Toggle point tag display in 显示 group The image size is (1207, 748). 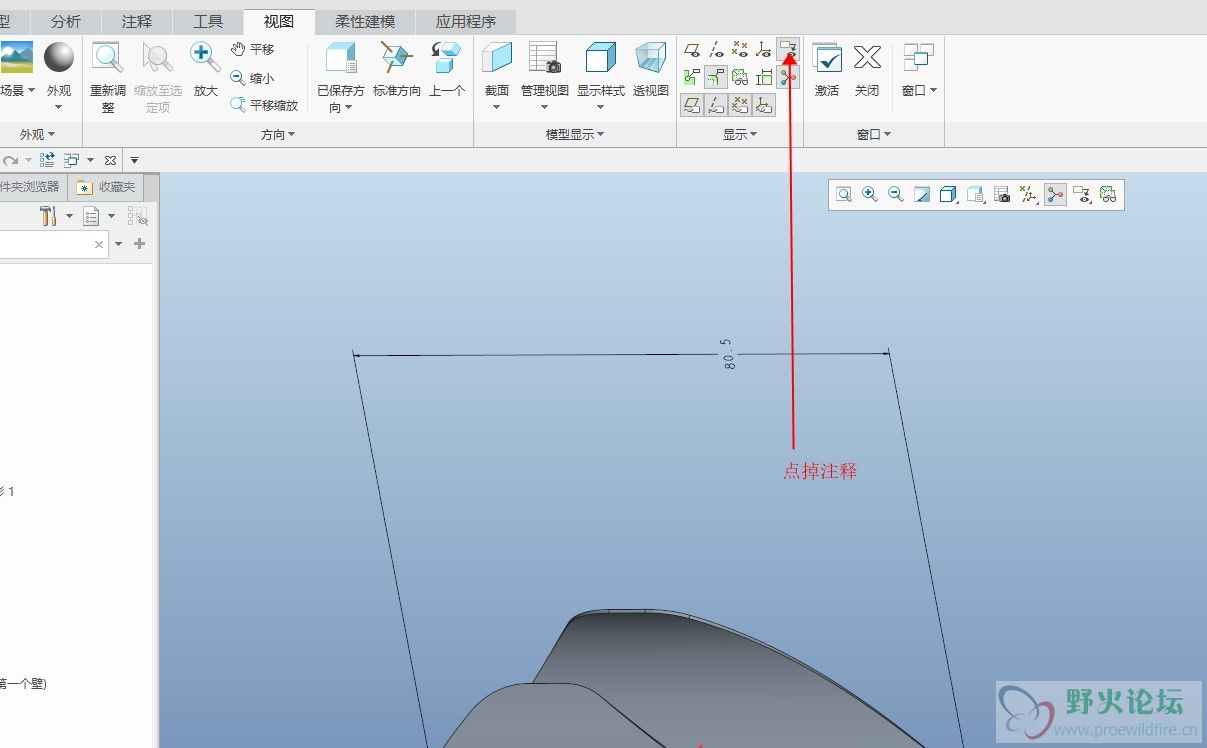click(x=740, y=105)
